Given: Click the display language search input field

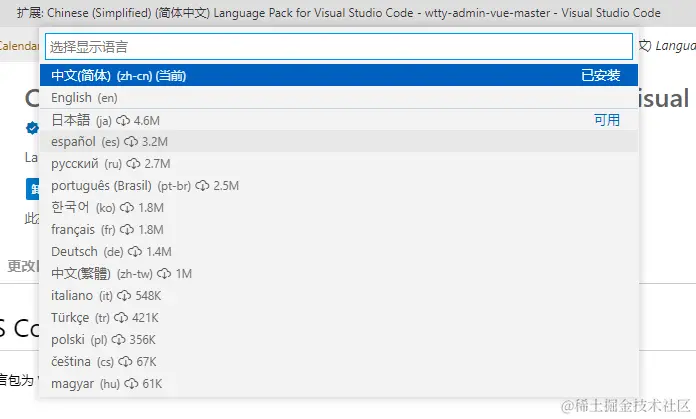Looking at the screenshot, I should coord(339,47).
